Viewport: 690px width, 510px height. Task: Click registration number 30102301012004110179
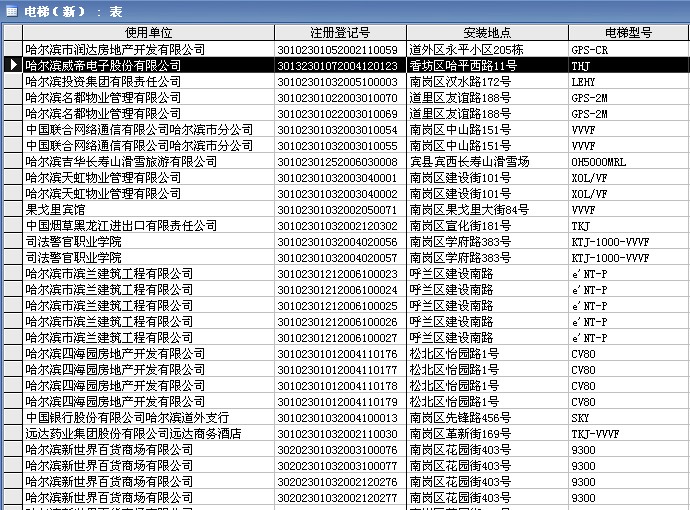pyautogui.click(x=340, y=401)
